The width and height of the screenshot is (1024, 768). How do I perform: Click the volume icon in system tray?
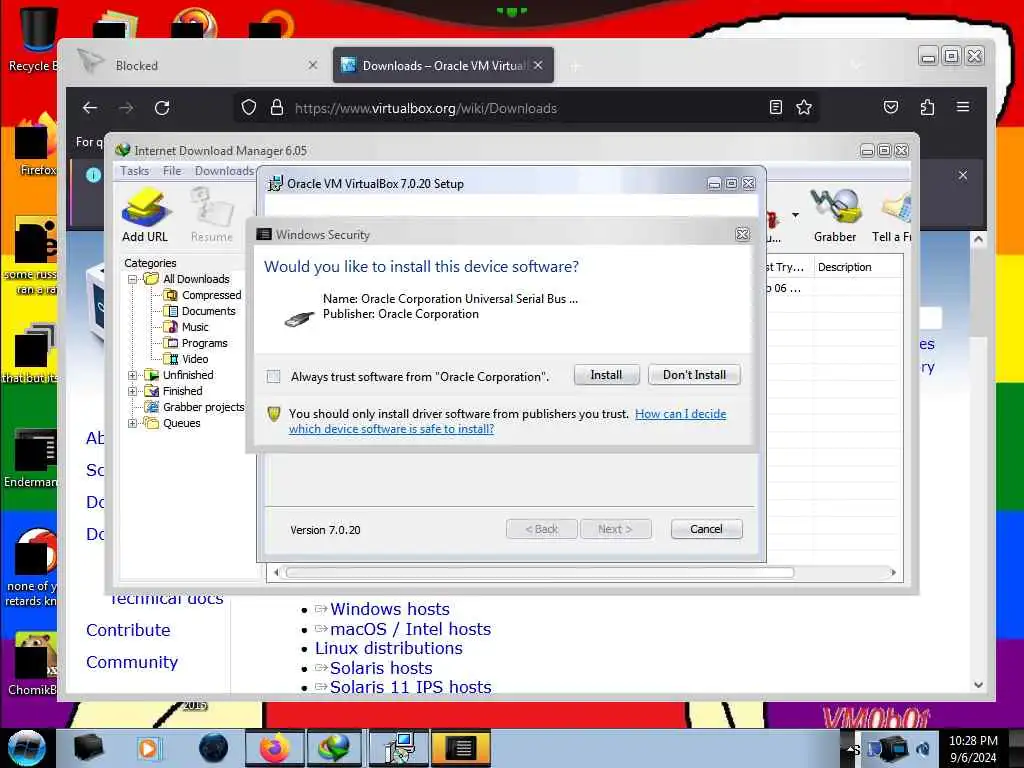[x=923, y=749]
